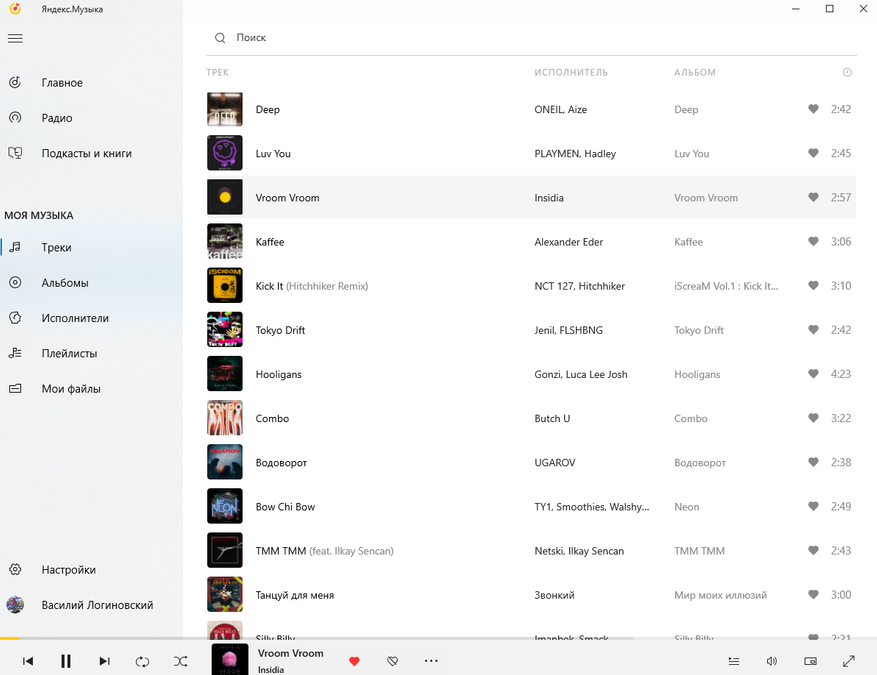The height and width of the screenshot is (675, 877).
Task: Pause playback
Action: [65, 661]
